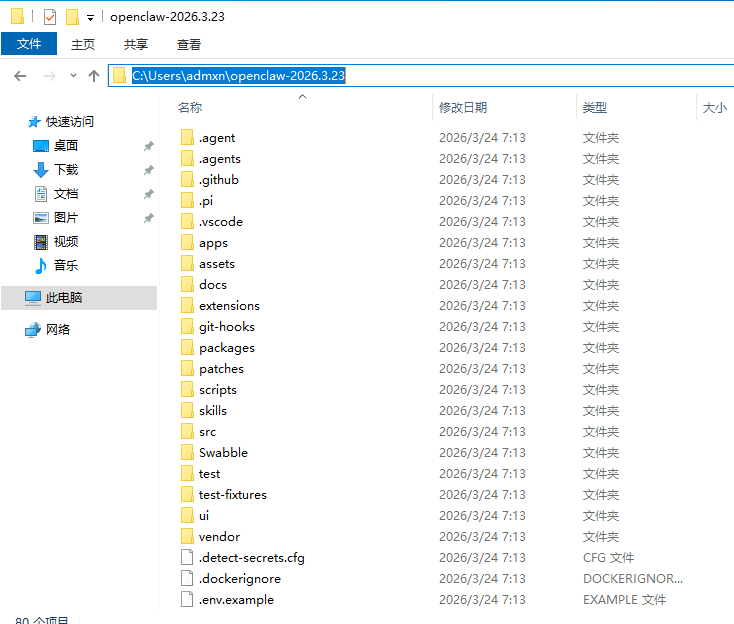Click the pin icon next to 桌面
This screenshot has height=624, width=734.
pyautogui.click(x=148, y=146)
